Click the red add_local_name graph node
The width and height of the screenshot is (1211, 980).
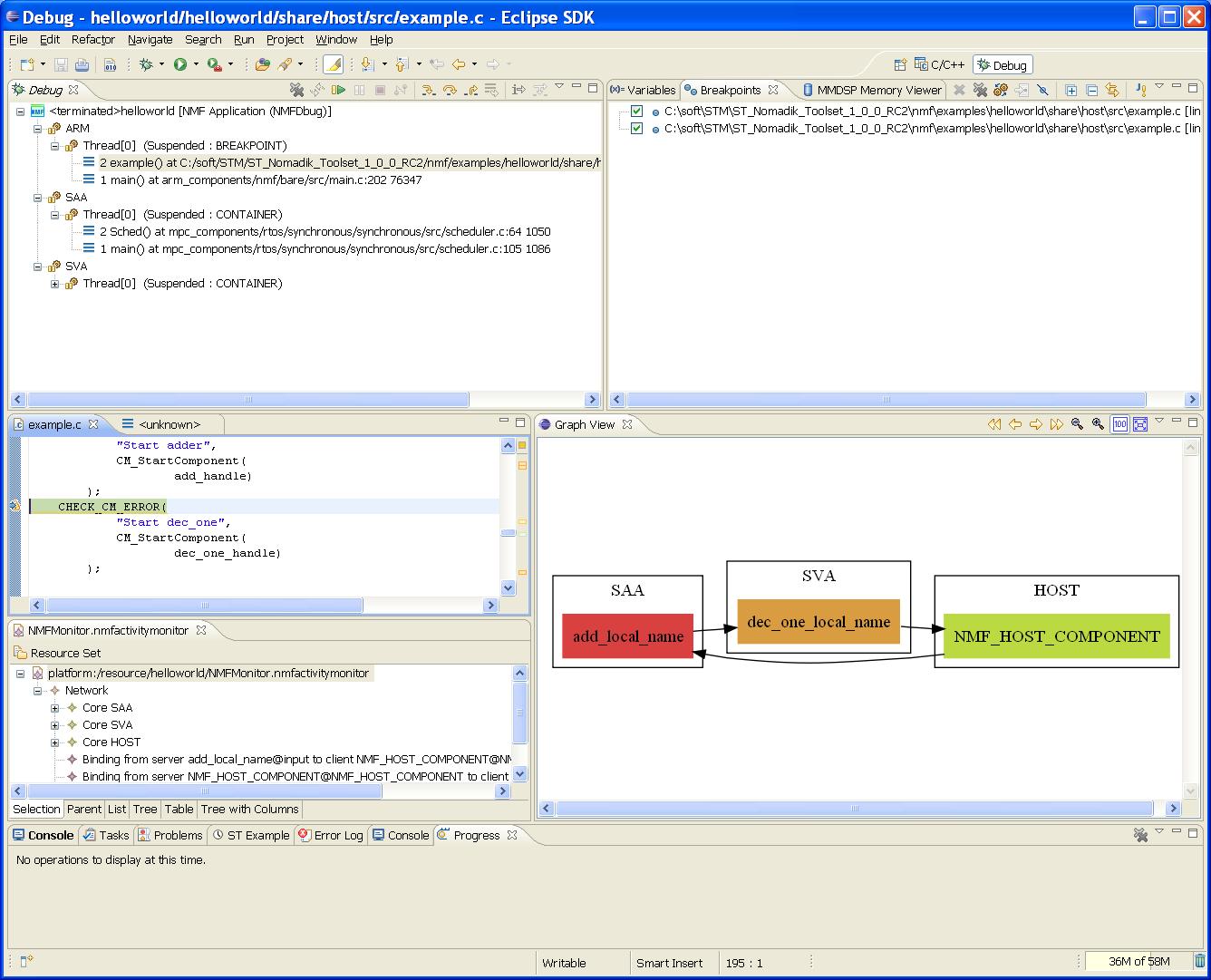628,636
